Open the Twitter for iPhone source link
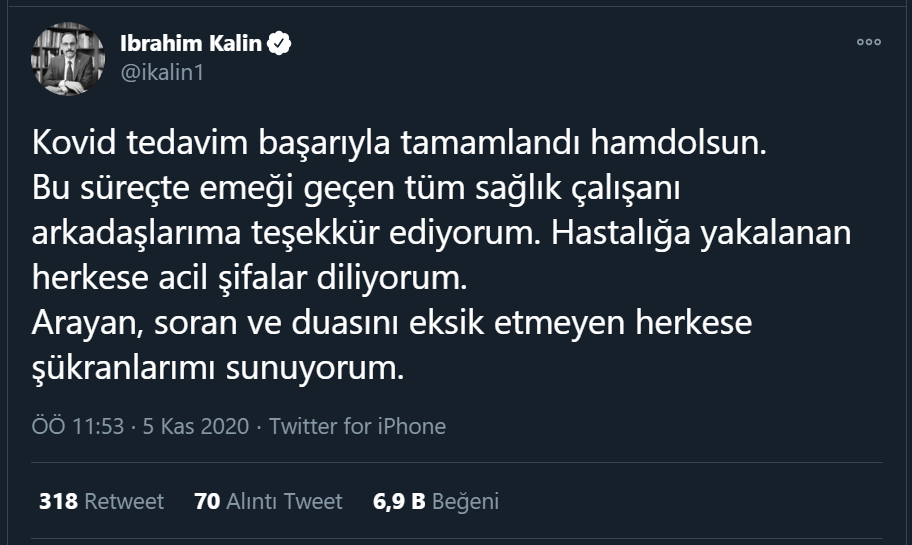912x545 pixels. pos(357,426)
